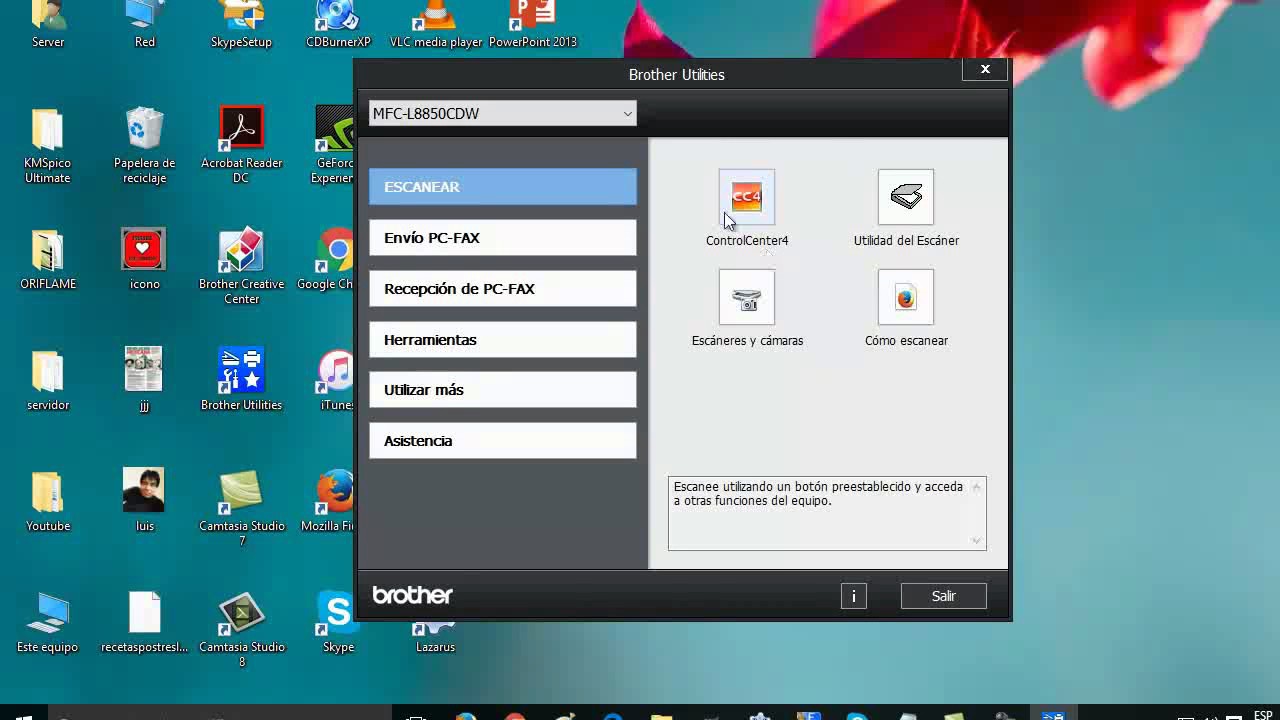This screenshot has height=720, width=1280.
Task: Select the Google Chrome desktop icon
Action: (x=326, y=260)
